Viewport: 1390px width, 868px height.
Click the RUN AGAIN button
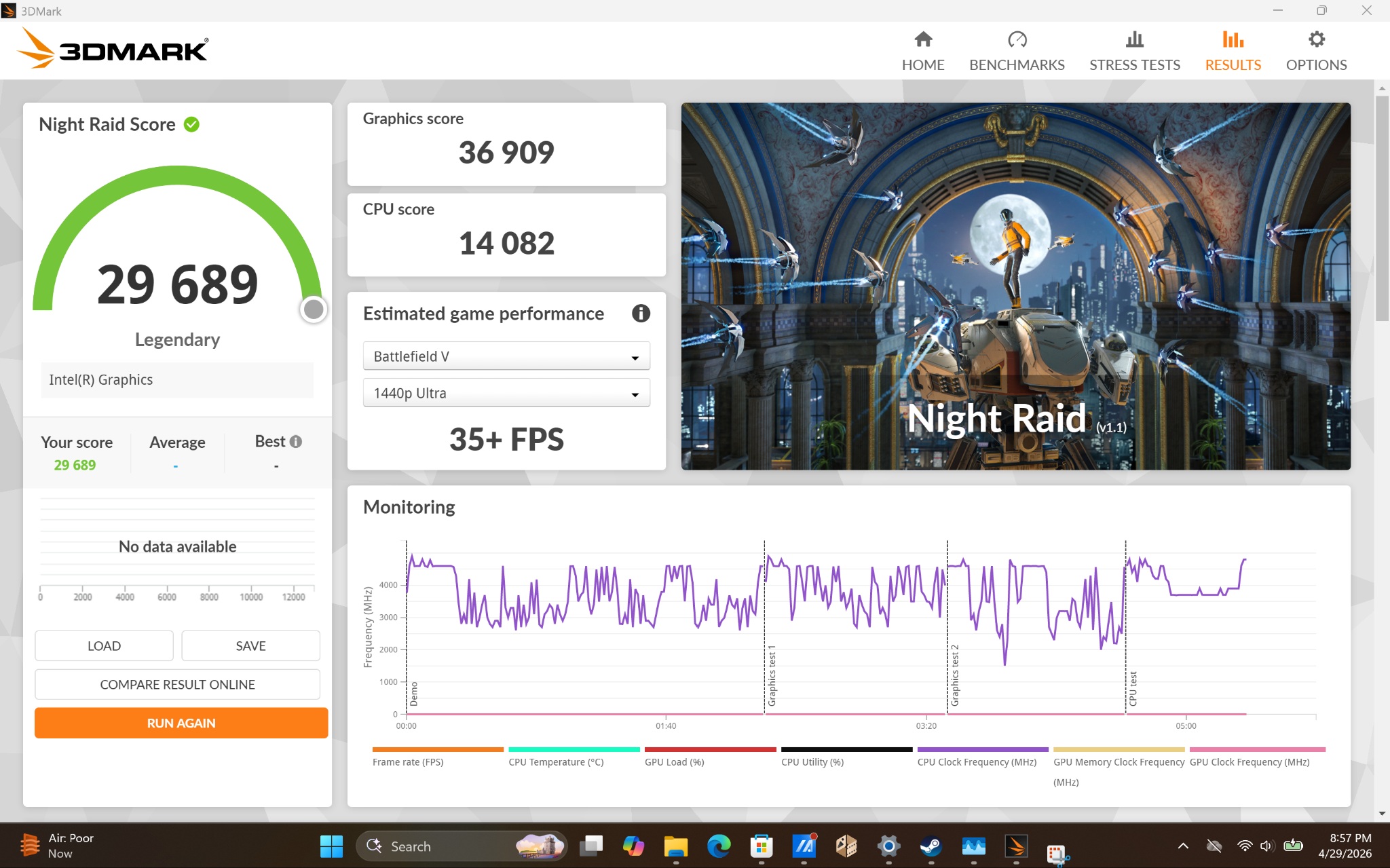[x=181, y=723]
